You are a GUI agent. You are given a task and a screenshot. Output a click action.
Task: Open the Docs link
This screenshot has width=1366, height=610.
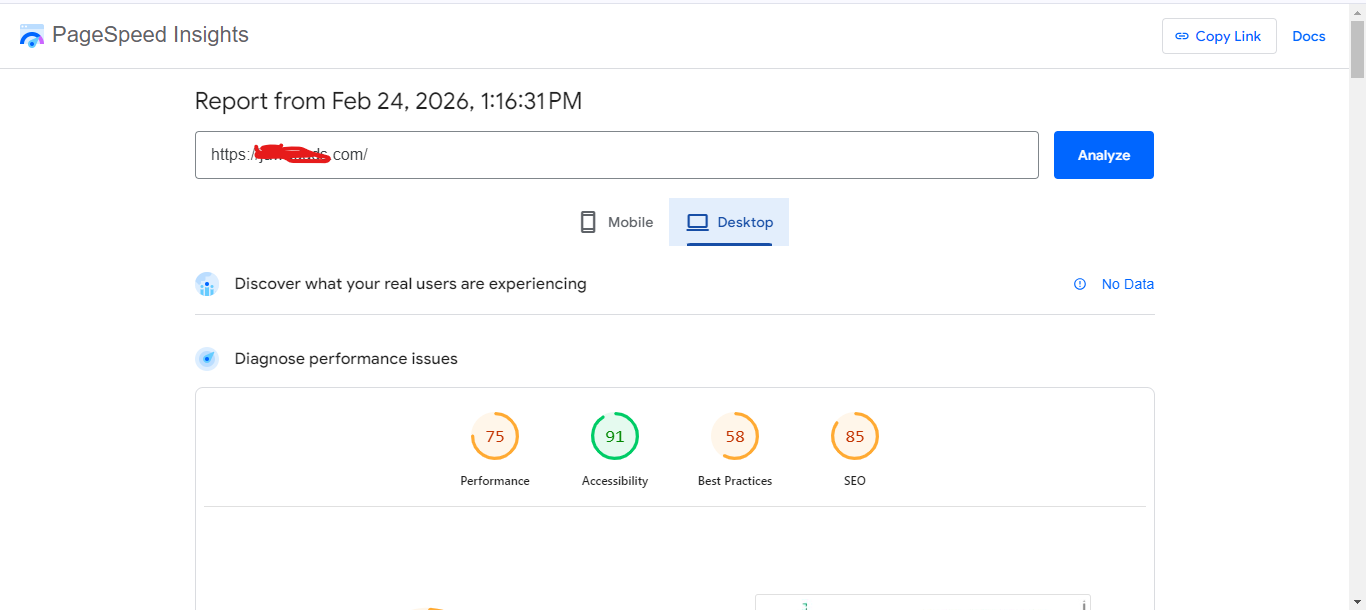pyautogui.click(x=1308, y=36)
